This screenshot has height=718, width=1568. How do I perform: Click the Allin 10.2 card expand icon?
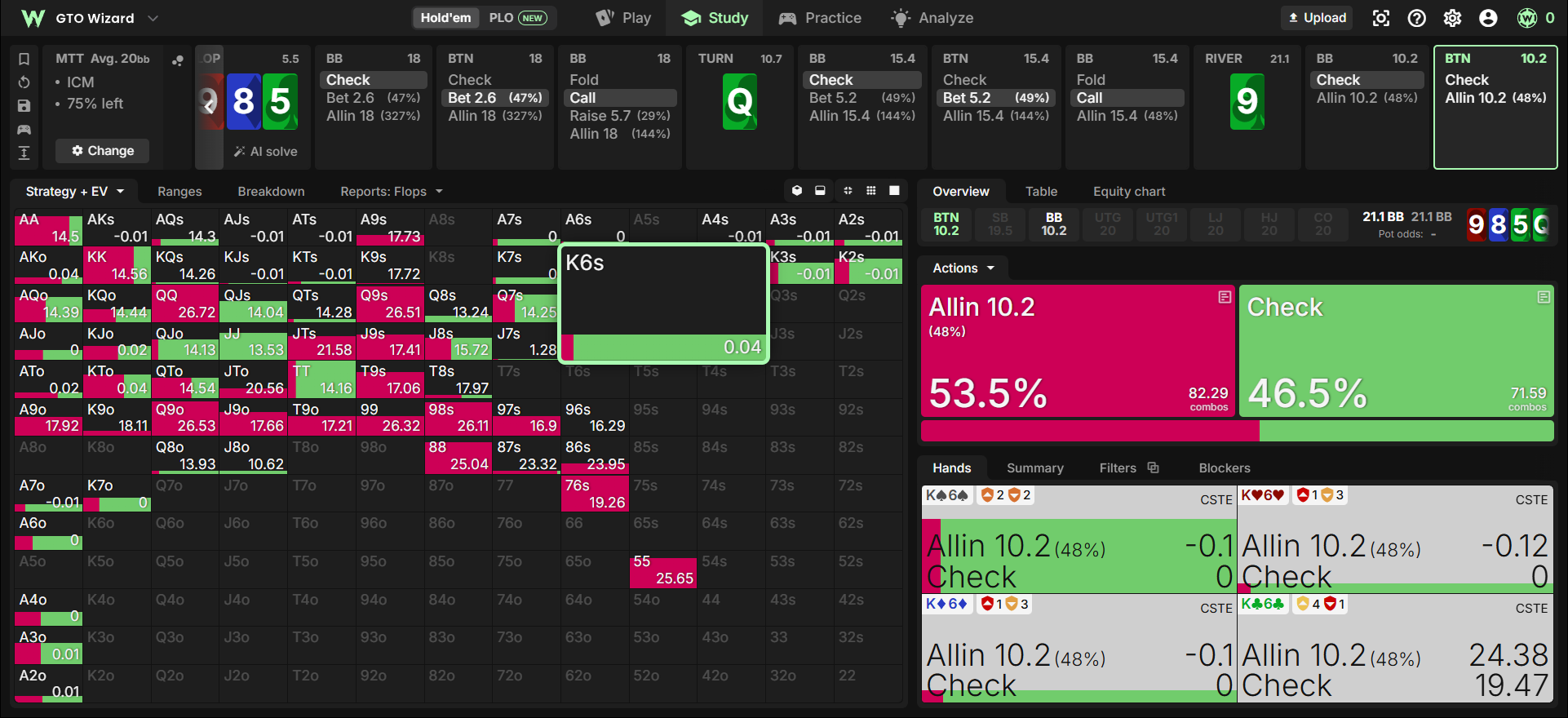pyautogui.click(x=1225, y=298)
